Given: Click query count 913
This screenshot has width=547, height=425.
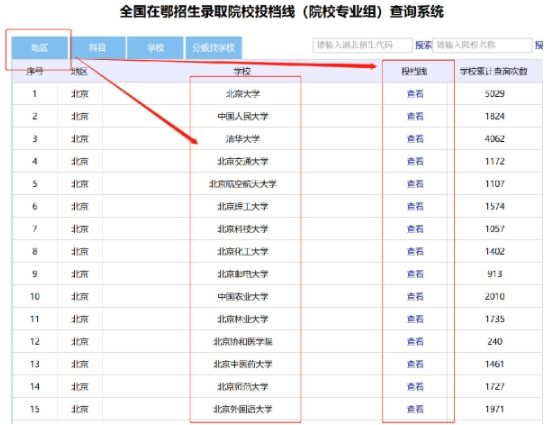Looking at the screenshot, I should pos(495,274).
